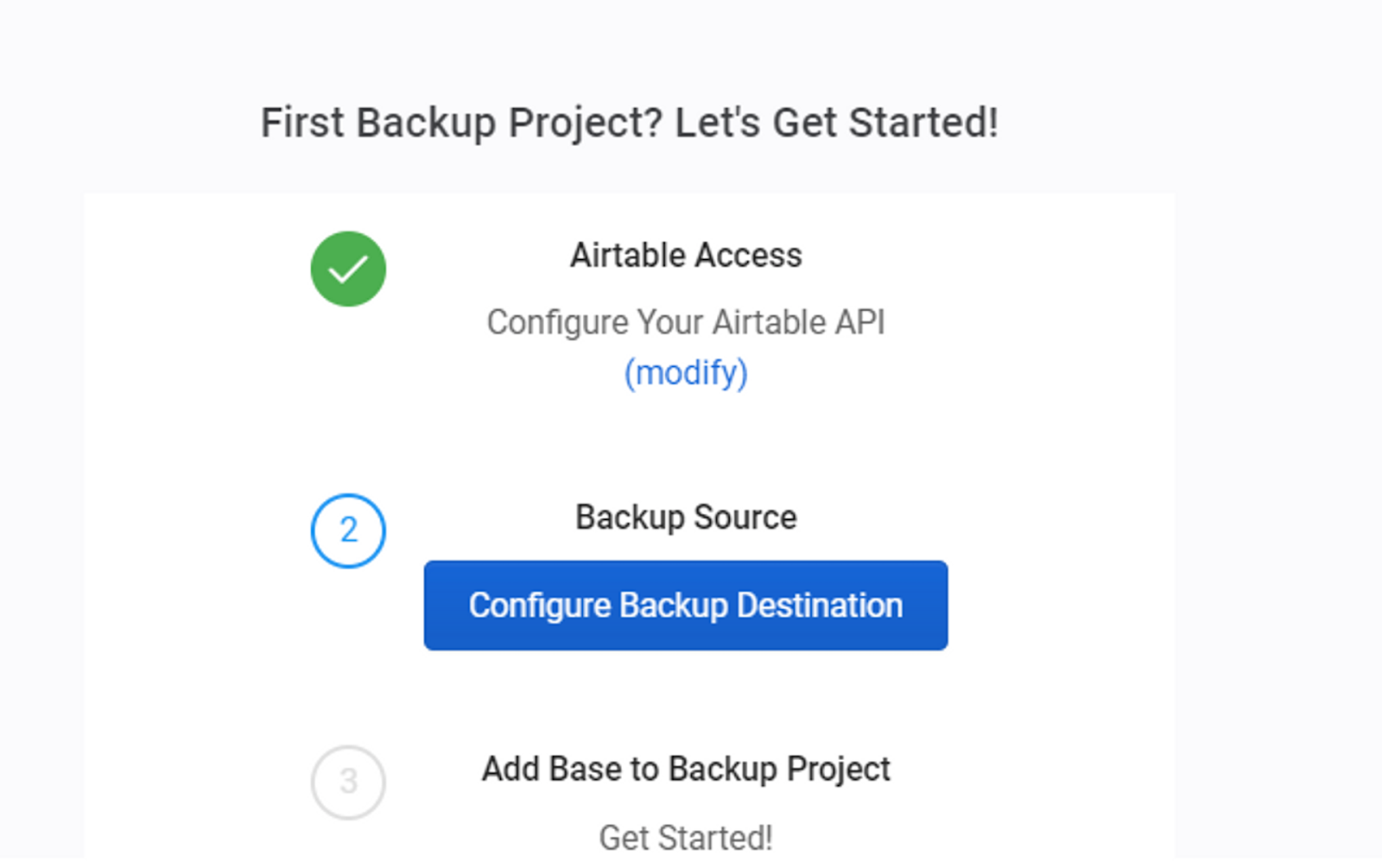Click the blue-outlined number 2 step indicator

point(348,530)
